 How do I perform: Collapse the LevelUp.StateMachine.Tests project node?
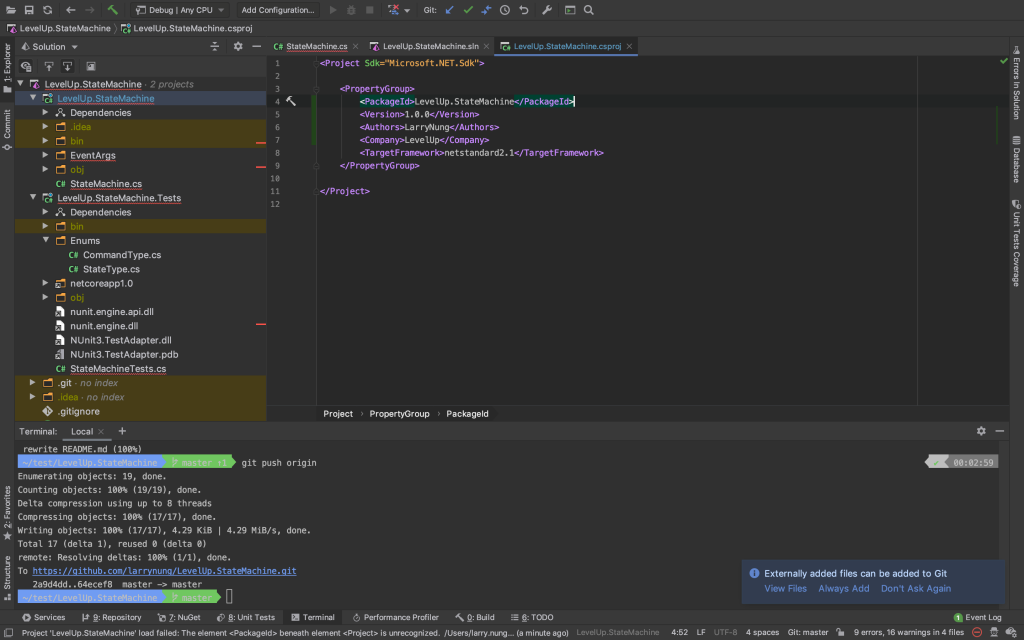click(33, 197)
